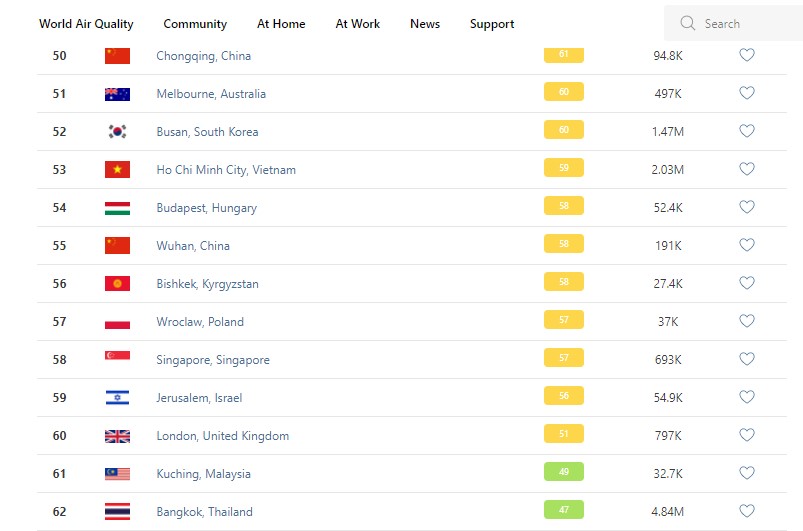Viewport: 803px width, 531px height.
Task: Click the Vietnam flag beside Ho Chi Minh City
Action: tap(117, 170)
